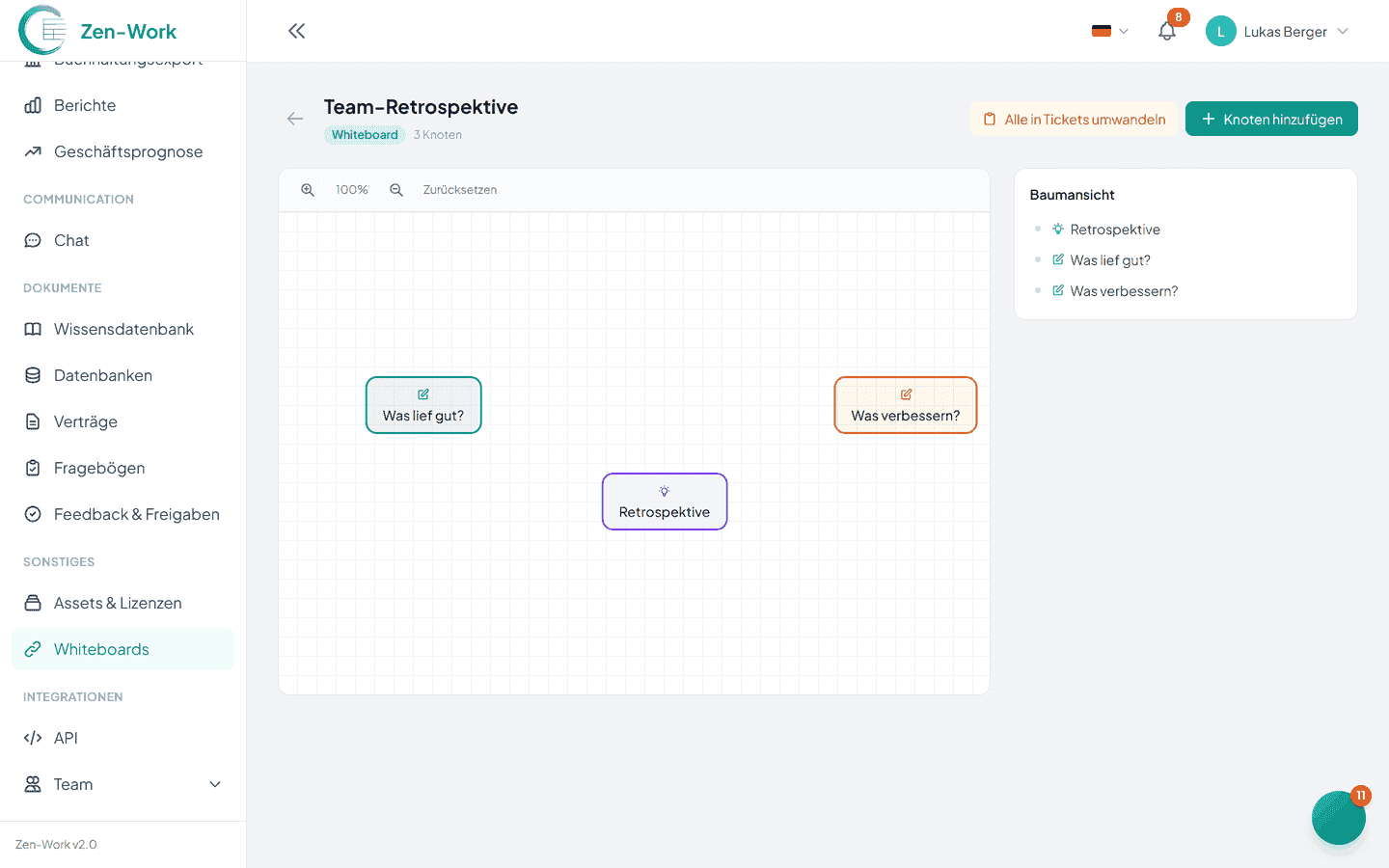
Task: Go back using the left arrow
Action: (295, 119)
